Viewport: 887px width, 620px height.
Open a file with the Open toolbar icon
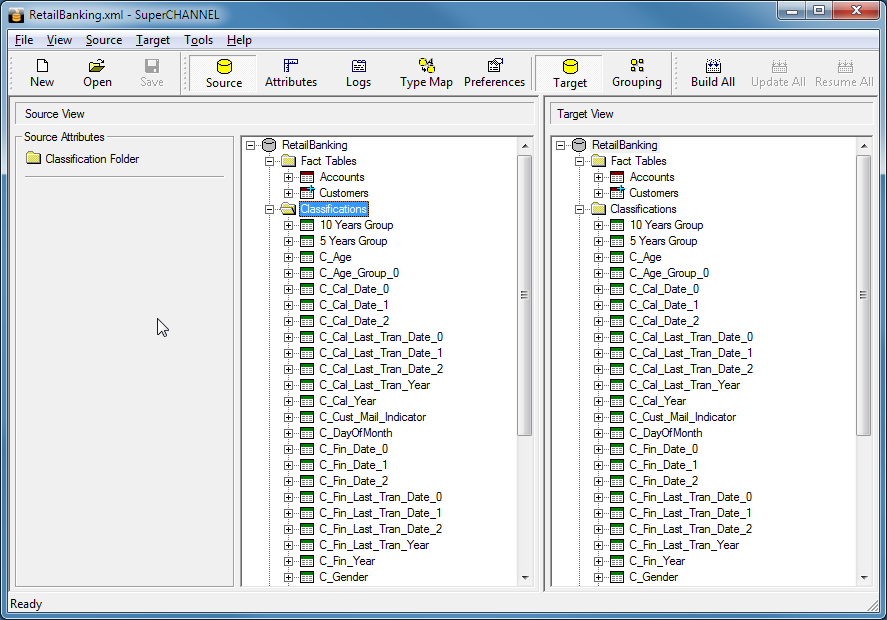coord(97,73)
